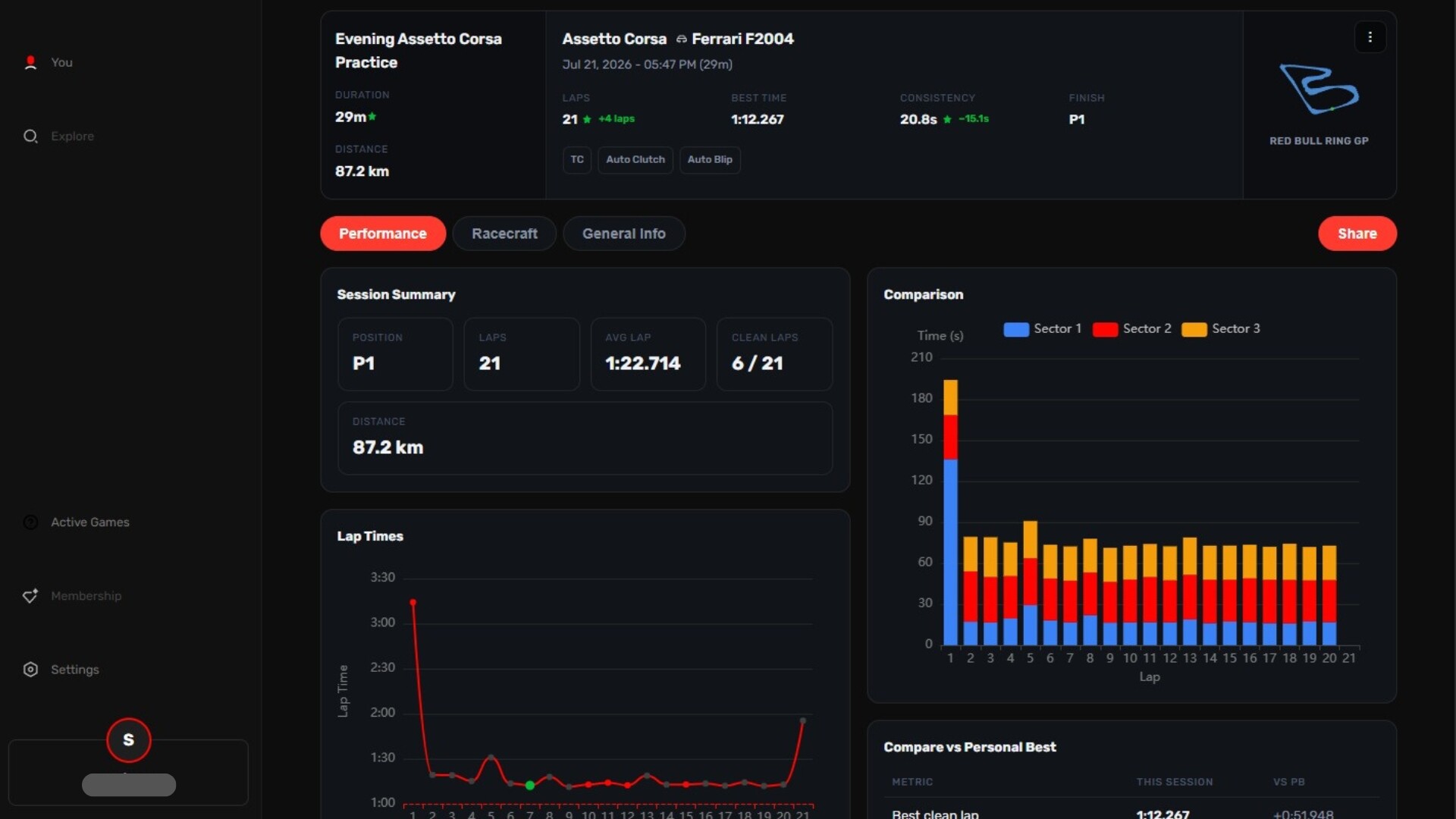Click the You sidebar label
Screen dimensions: 1456x819
[61, 62]
